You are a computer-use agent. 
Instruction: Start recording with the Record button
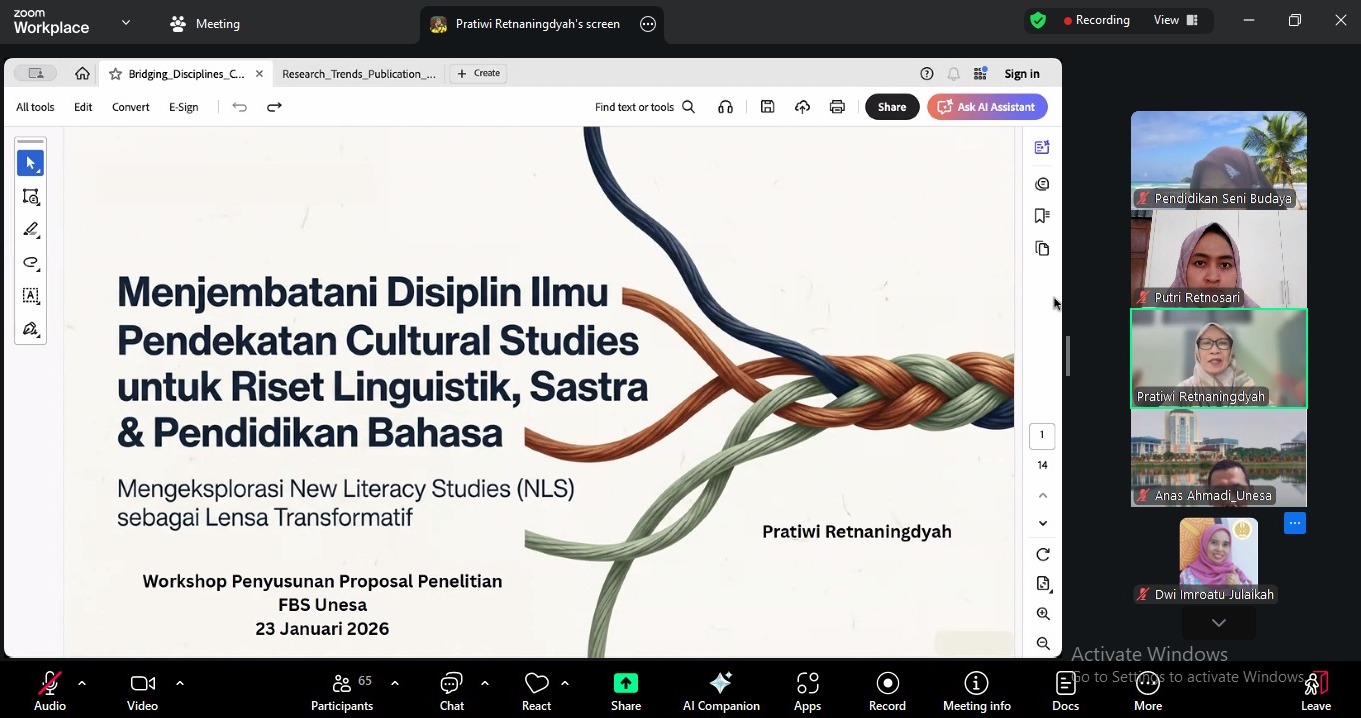887,691
